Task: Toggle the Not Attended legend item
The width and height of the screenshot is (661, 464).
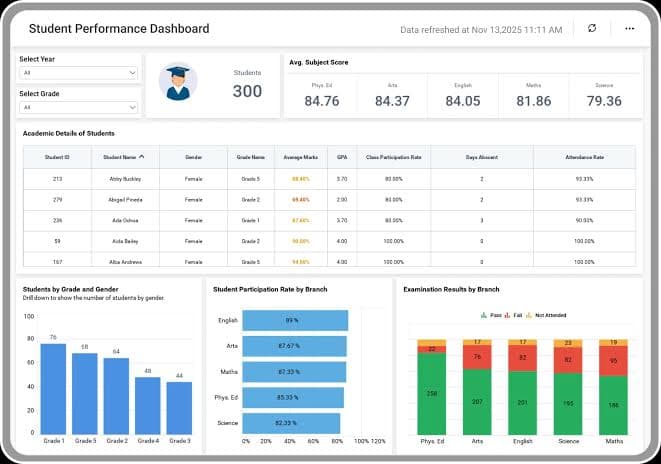Action: coord(546,315)
